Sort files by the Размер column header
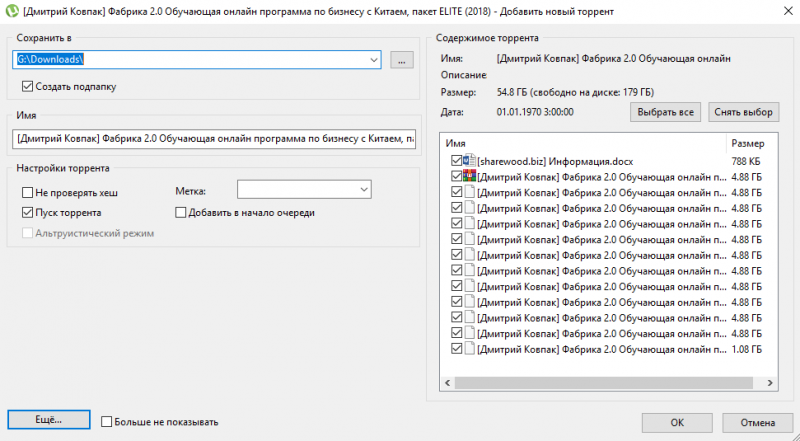 (x=752, y=143)
